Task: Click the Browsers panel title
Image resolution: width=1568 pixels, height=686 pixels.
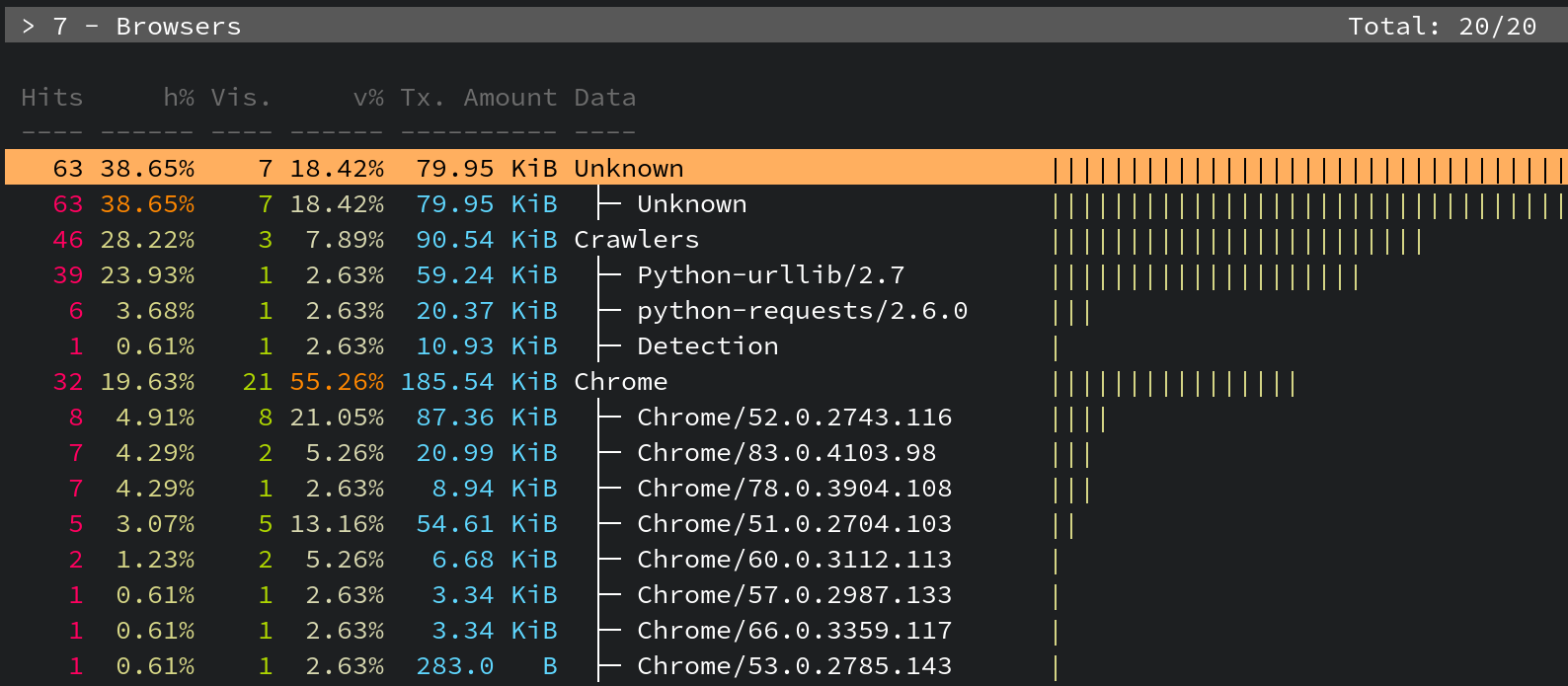Action: click(x=178, y=27)
